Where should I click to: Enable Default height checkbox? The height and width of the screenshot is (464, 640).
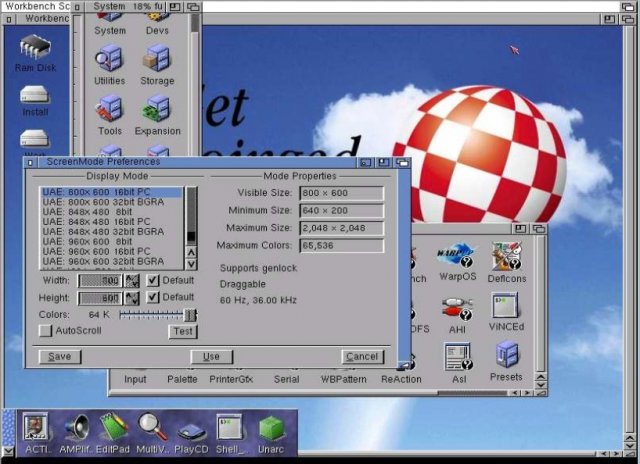(x=152, y=297)
